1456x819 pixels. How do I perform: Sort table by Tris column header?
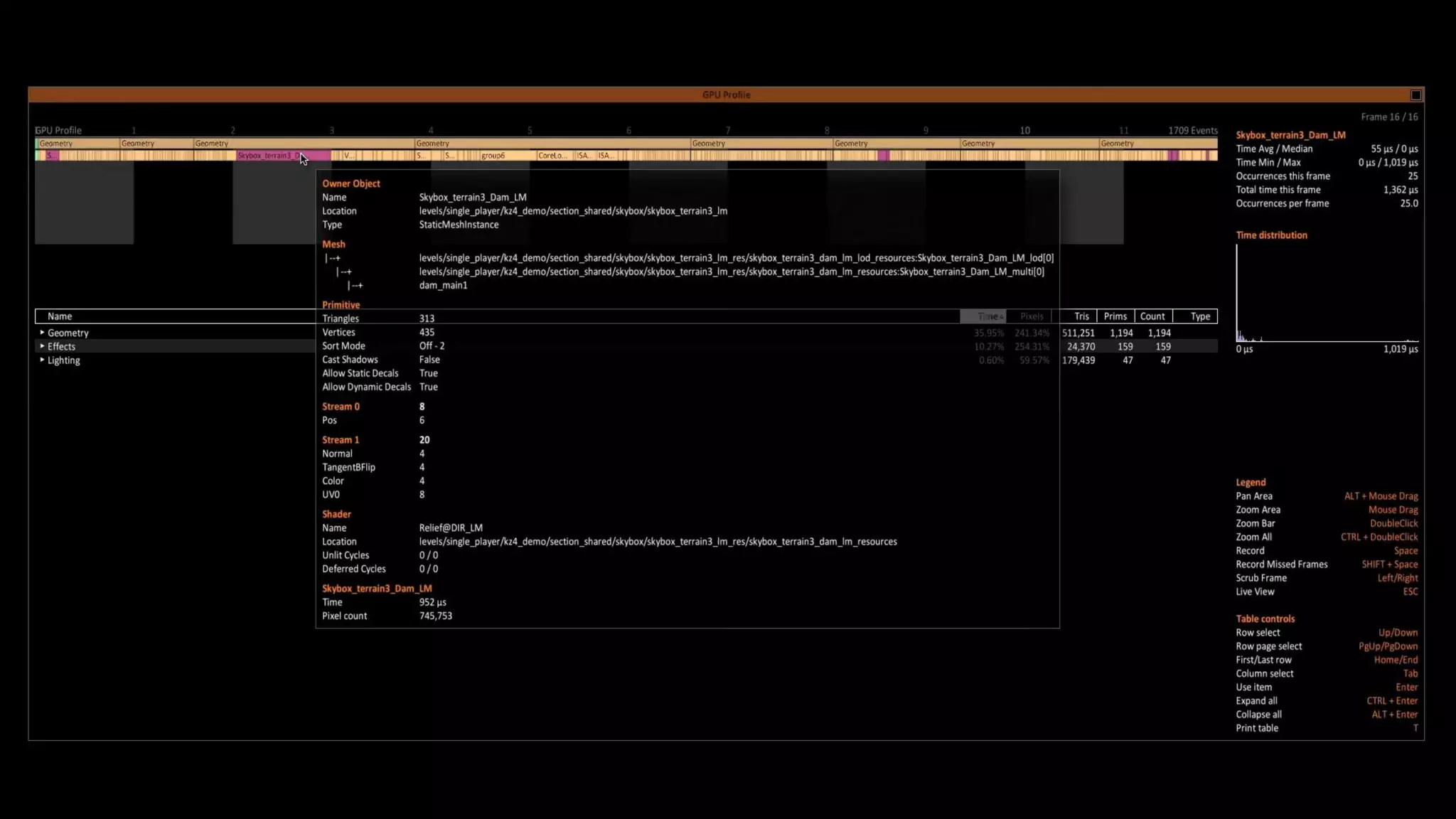click(x=1081, y=316)
